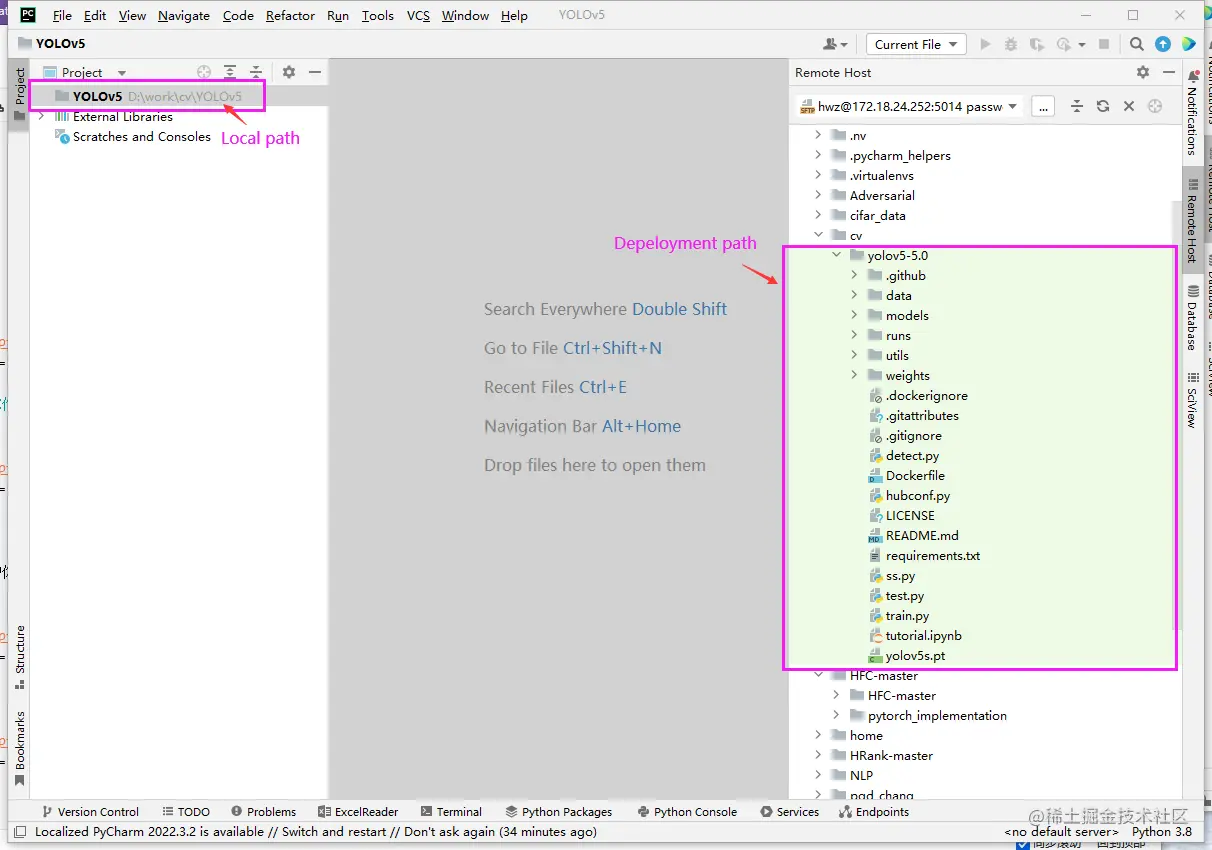Click the select-opened-file target icon in Remote Host
Viewport: 1212px width, 850px height.
point(1155,106)
